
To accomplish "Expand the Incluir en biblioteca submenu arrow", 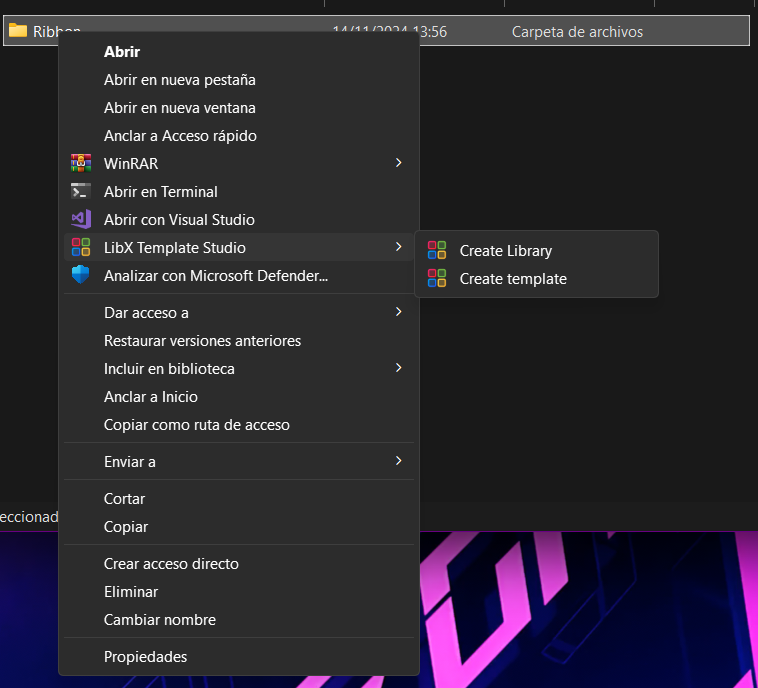I will click(398, 368).
